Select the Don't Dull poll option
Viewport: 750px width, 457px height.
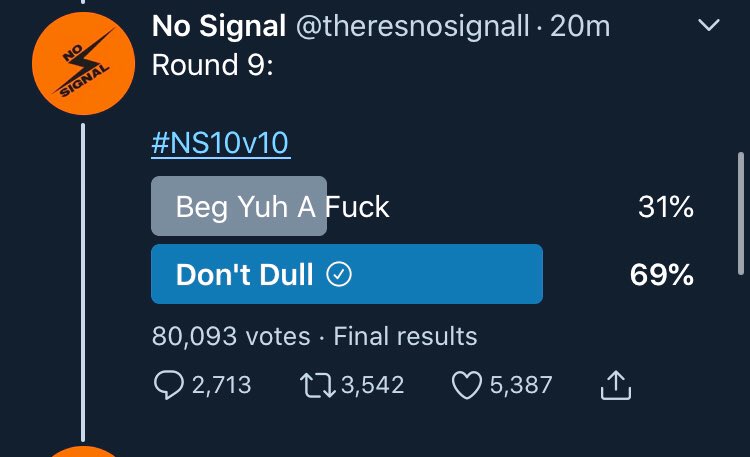point(346,274)
